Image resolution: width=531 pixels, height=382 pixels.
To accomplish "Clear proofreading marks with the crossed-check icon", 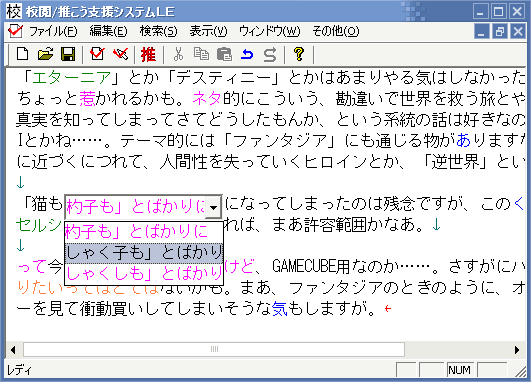I will pos(121,54).
